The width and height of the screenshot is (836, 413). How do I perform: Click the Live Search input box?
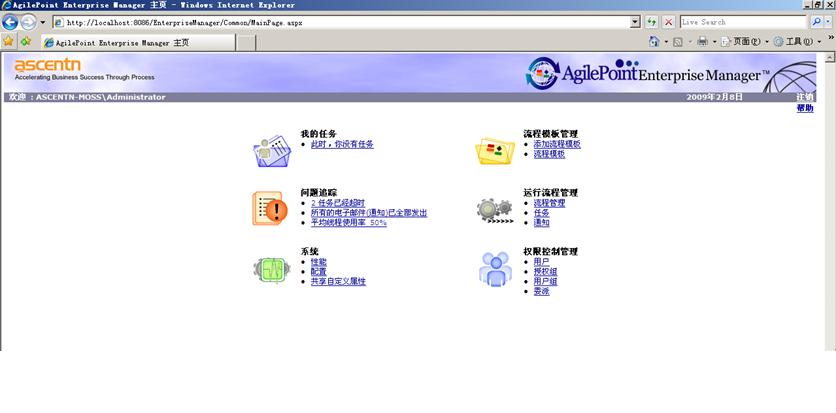(x=743, y=22)
